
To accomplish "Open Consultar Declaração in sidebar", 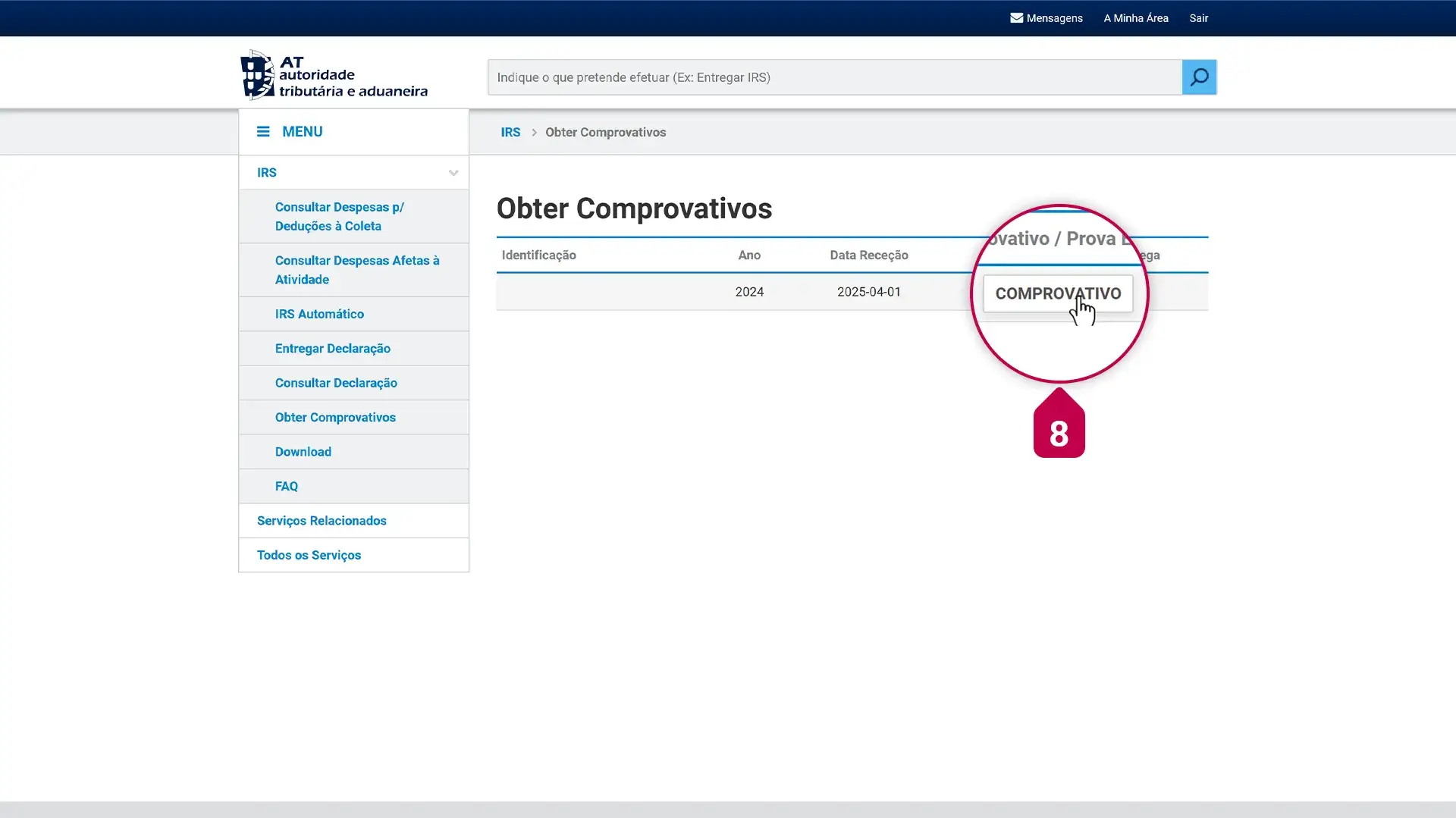I will click(336, 383).
